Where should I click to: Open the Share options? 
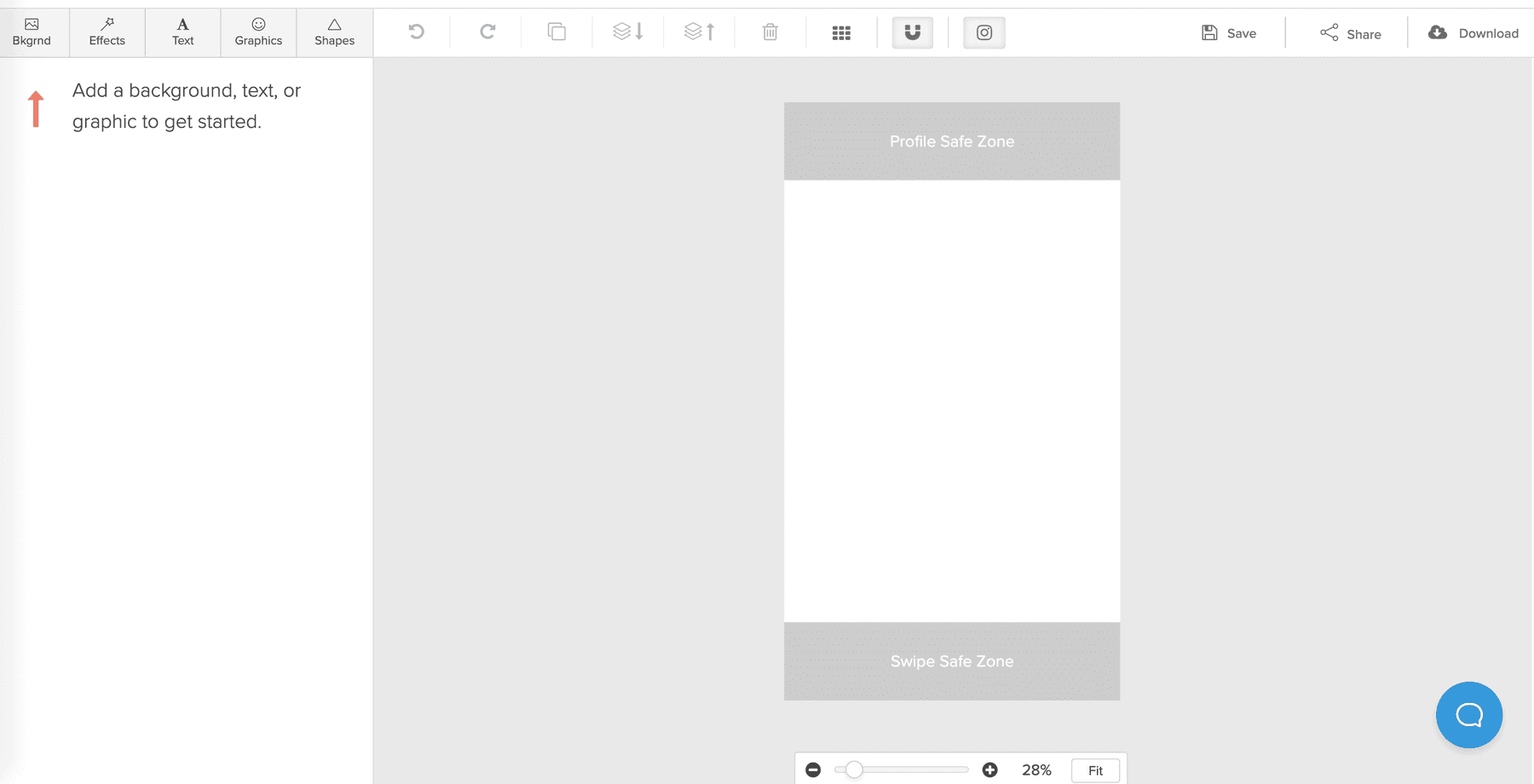(x=1351, y=34)
